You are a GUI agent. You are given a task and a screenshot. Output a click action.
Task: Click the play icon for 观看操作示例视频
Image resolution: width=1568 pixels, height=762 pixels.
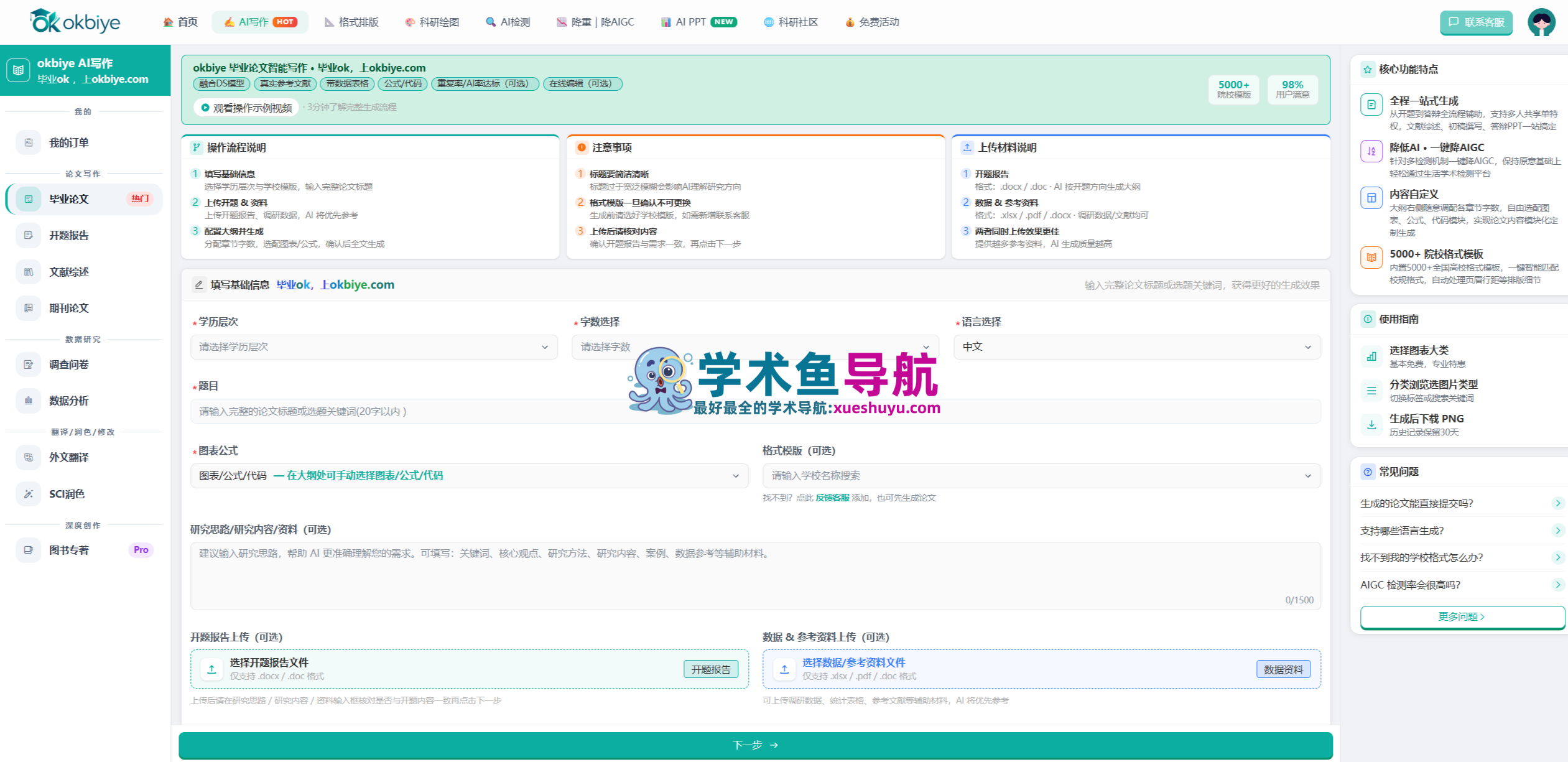(205, 108)
